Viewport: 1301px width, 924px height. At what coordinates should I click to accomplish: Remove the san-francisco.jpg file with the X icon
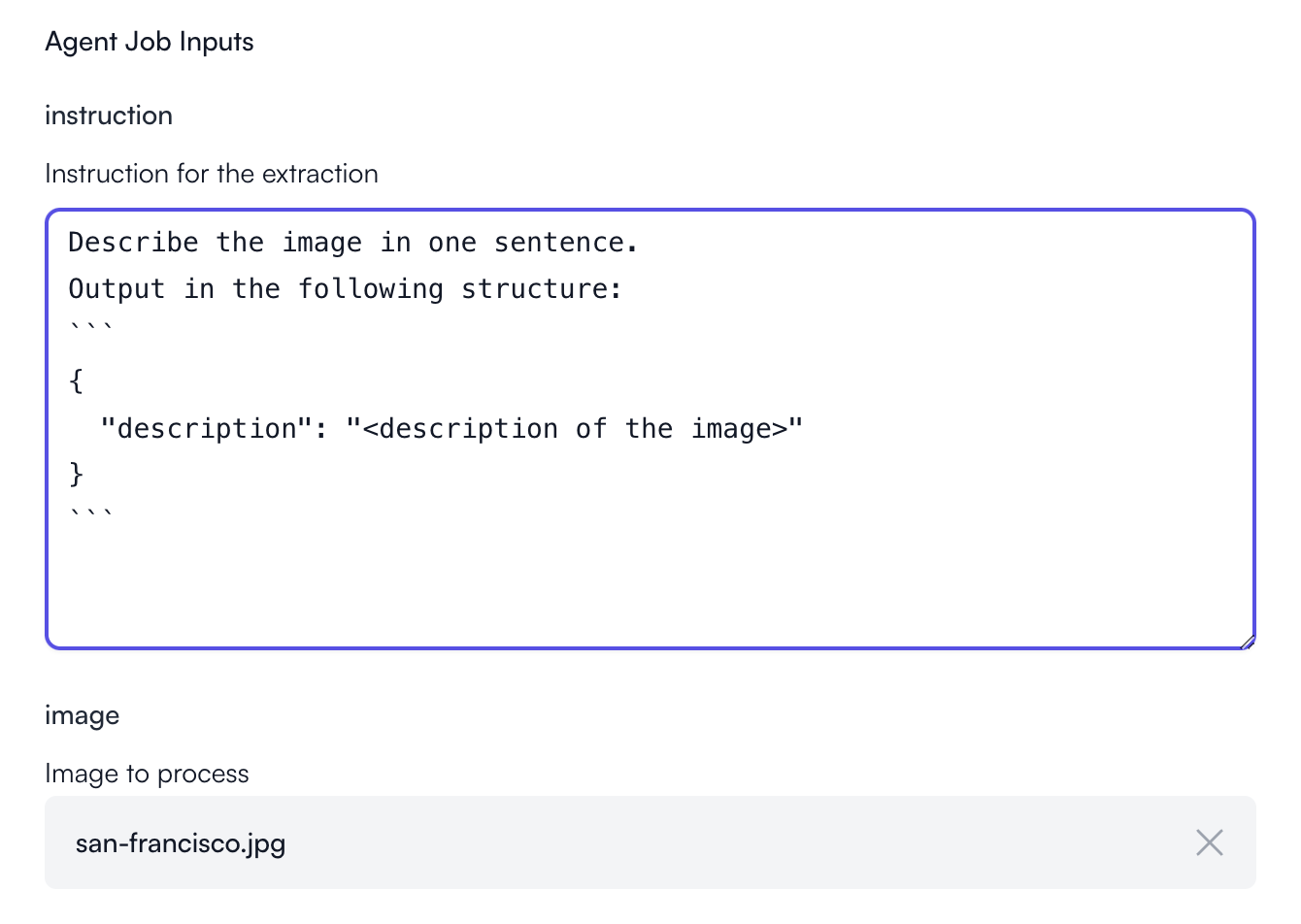(x=1209, y=842)
